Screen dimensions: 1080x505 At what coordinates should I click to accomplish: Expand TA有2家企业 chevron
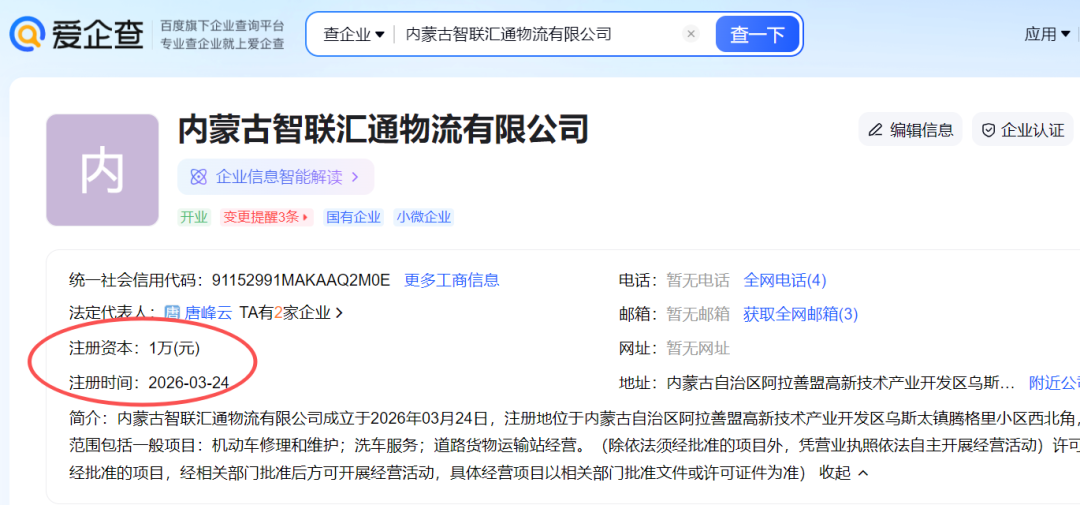(x=339, y=313)
